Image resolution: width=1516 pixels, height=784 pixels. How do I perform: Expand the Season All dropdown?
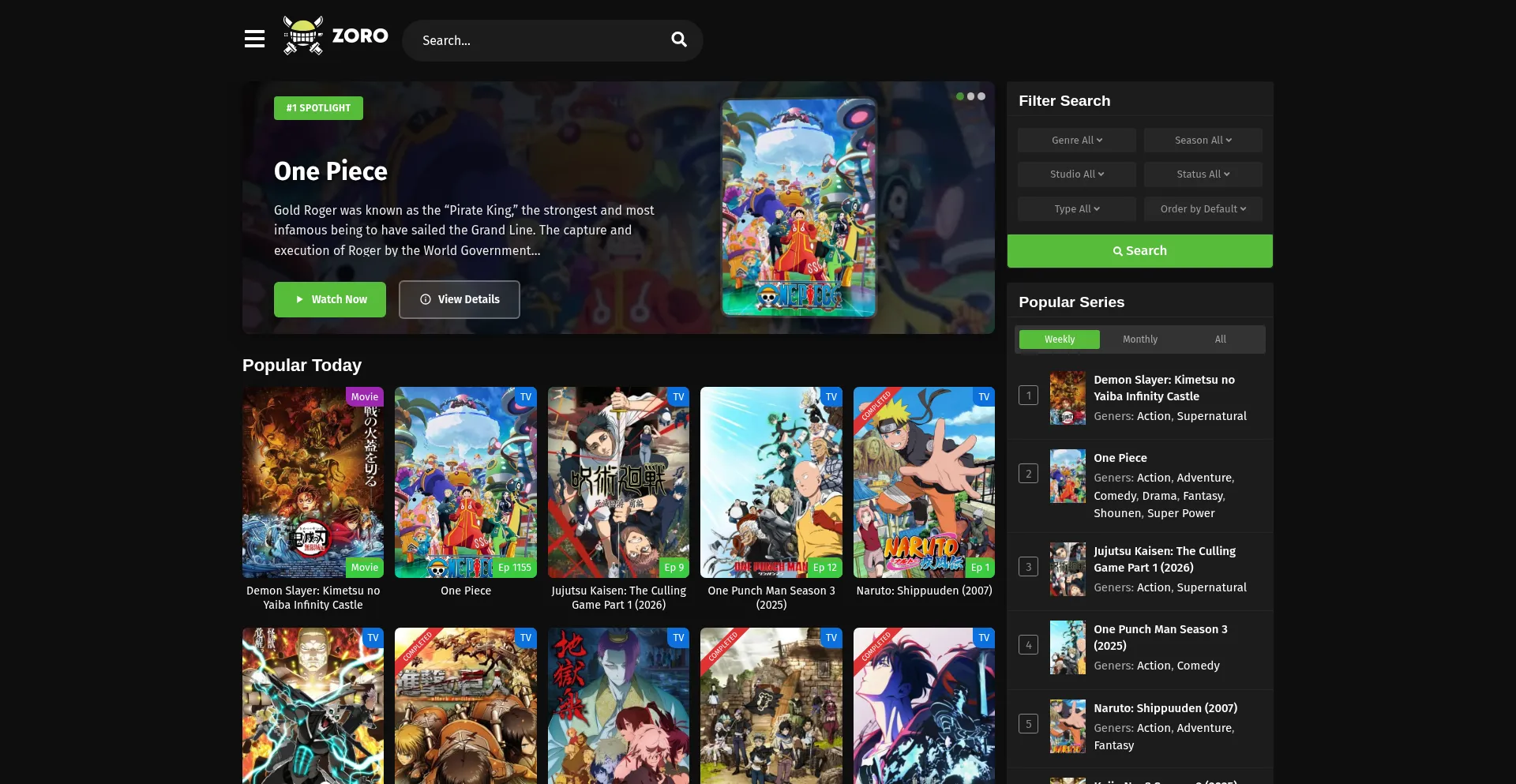pyautogui.click(x=1203, y=141)
